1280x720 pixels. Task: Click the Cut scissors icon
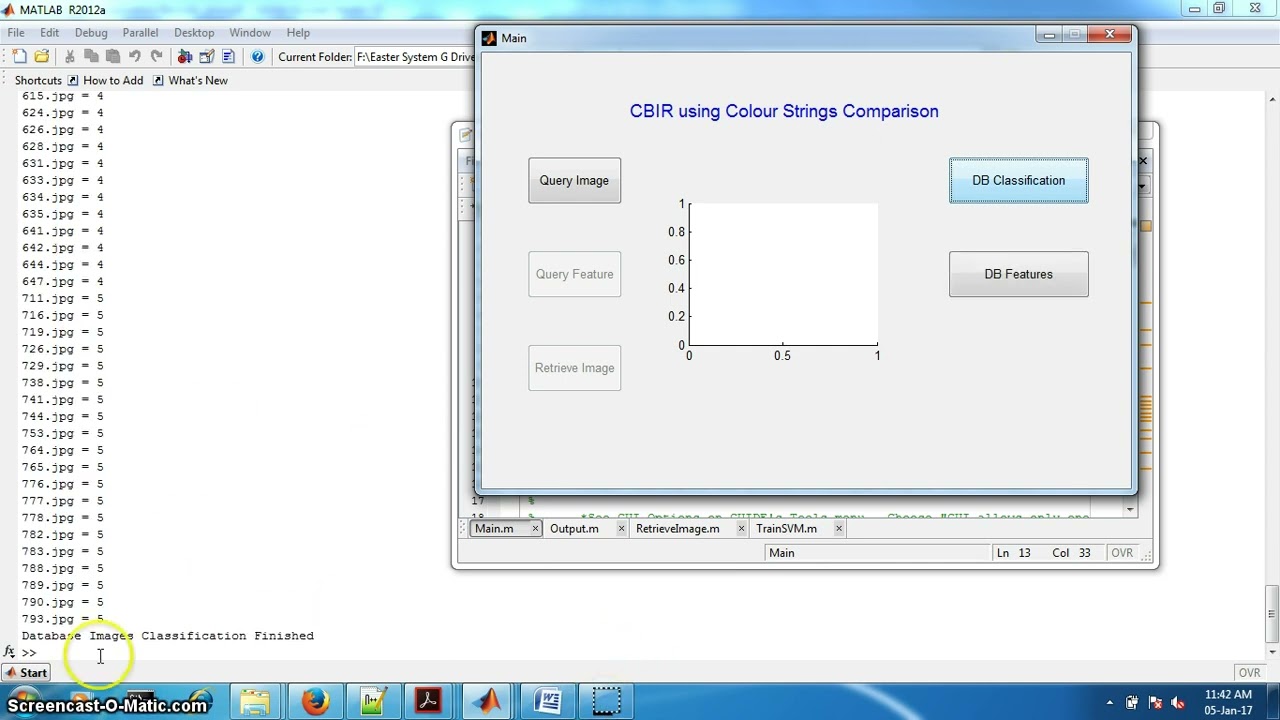(x=69, y=57)
